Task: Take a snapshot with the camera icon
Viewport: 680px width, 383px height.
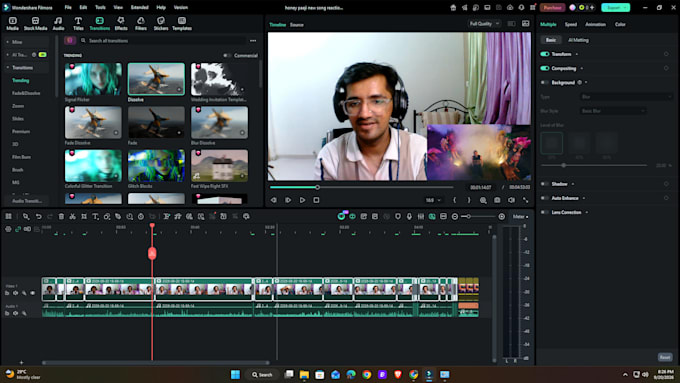Action: pos(497,200)
